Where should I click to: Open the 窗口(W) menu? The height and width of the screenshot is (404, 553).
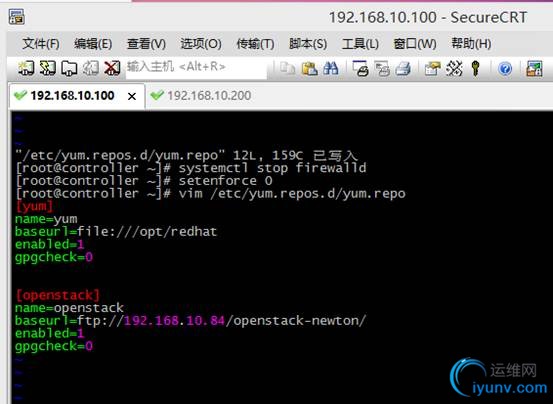point(415,44)
